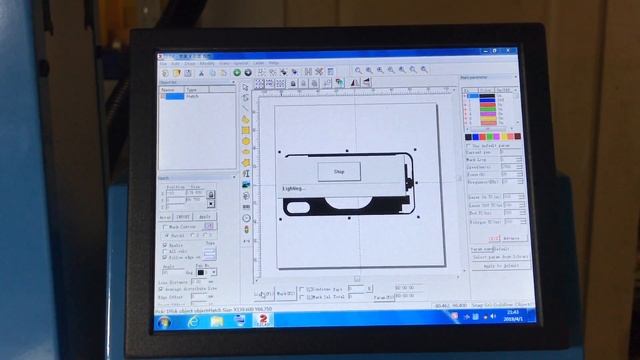The height and width of the screenshot is (360, 640).
Task: Open the File menu
Action: pyautogui.click(x=163, y=64)
